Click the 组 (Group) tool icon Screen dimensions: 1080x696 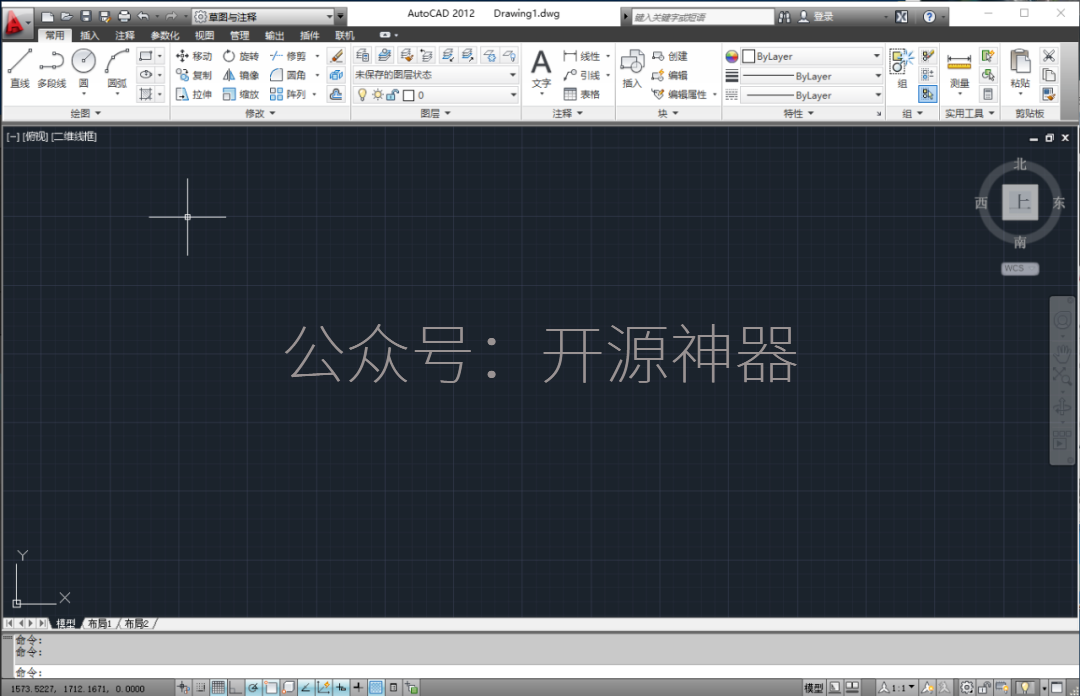click(902, 68)
